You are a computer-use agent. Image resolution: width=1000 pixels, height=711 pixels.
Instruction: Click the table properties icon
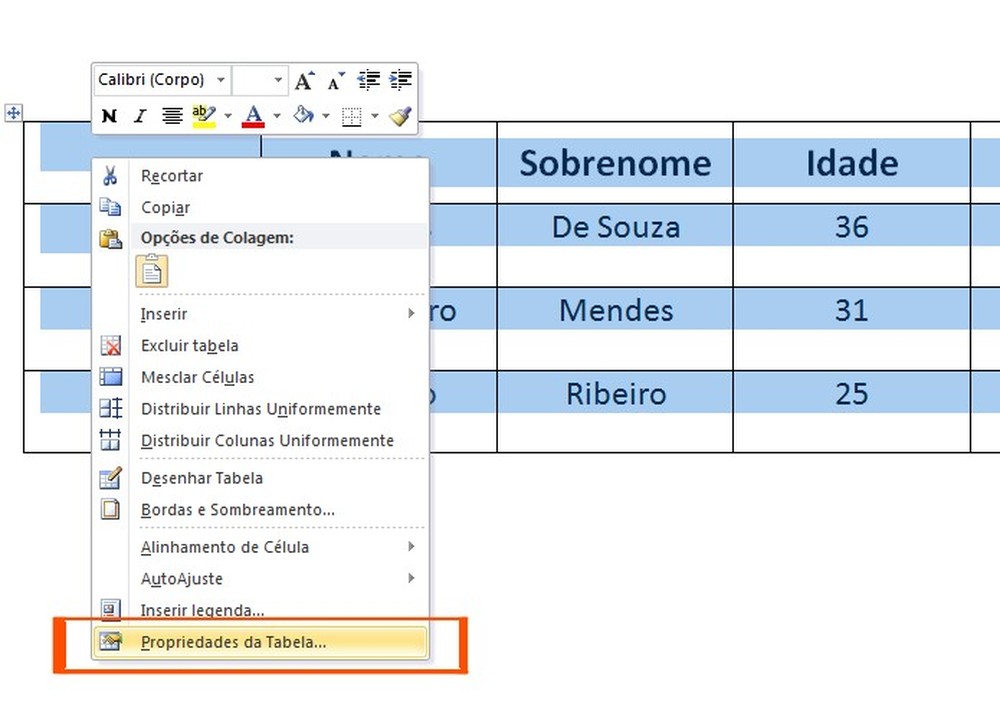tap(111, 641)
